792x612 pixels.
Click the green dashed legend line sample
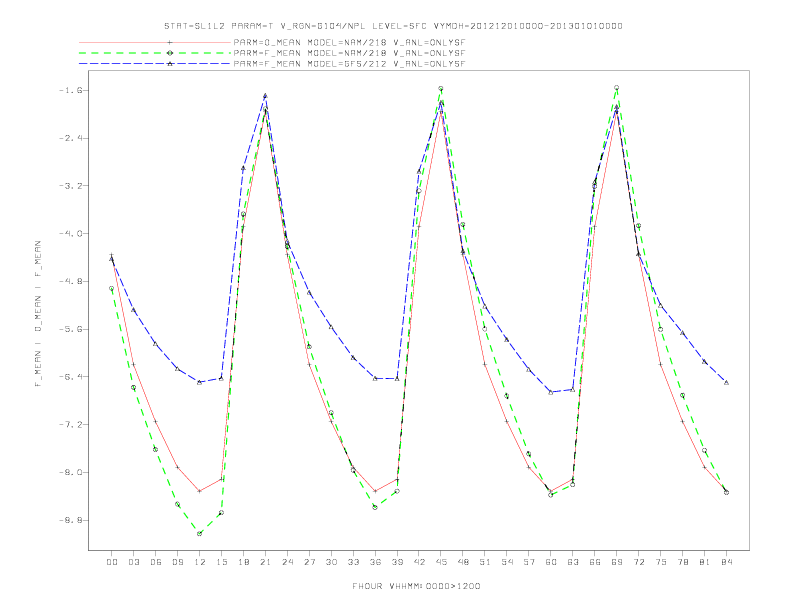[x=155, y=53]
